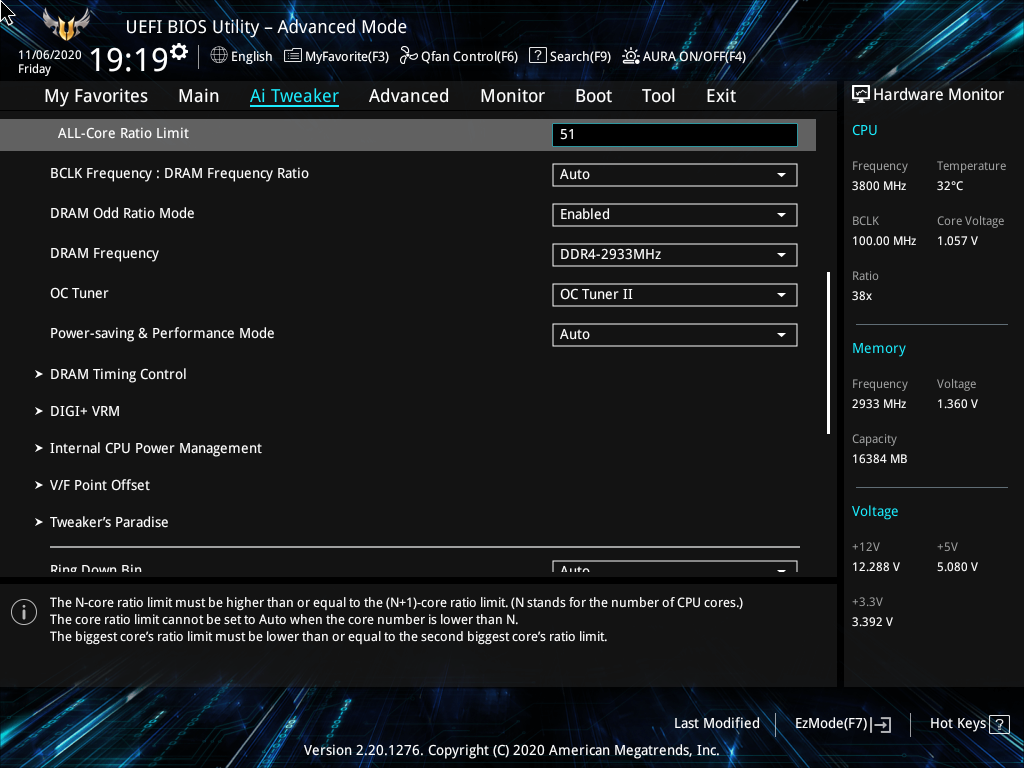Expand DIGI+ VRM submenu

coord(85,411)
